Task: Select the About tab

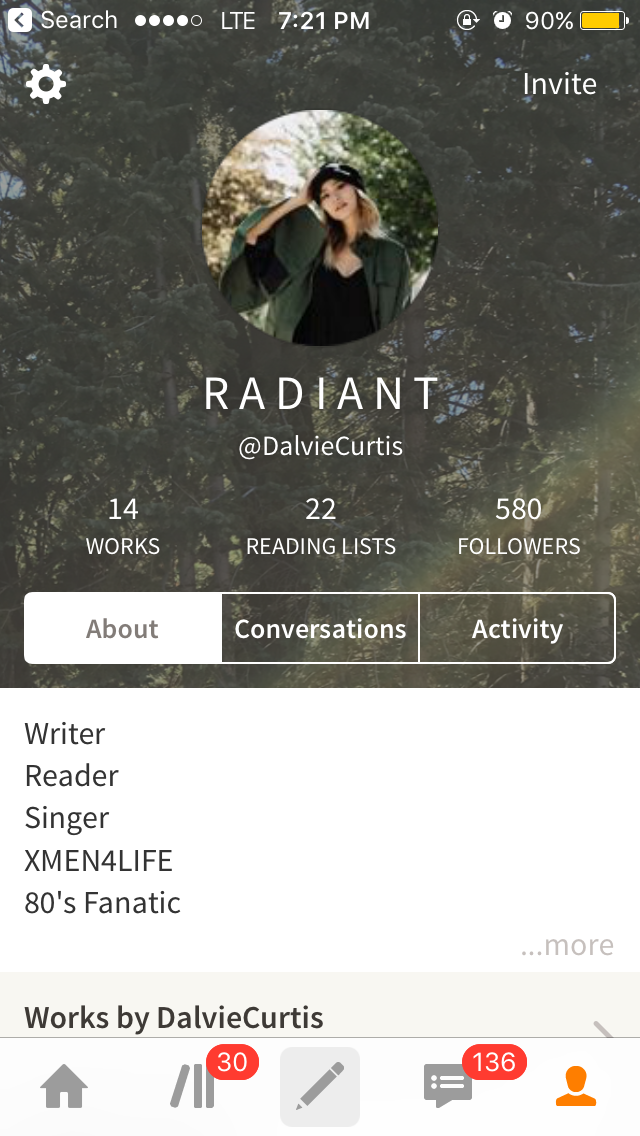Action: pyautogui.click(x=122, y=628)
